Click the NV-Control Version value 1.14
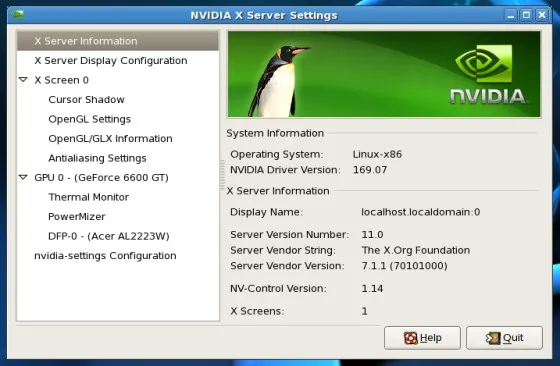560x366 pixels. point(372,289)
